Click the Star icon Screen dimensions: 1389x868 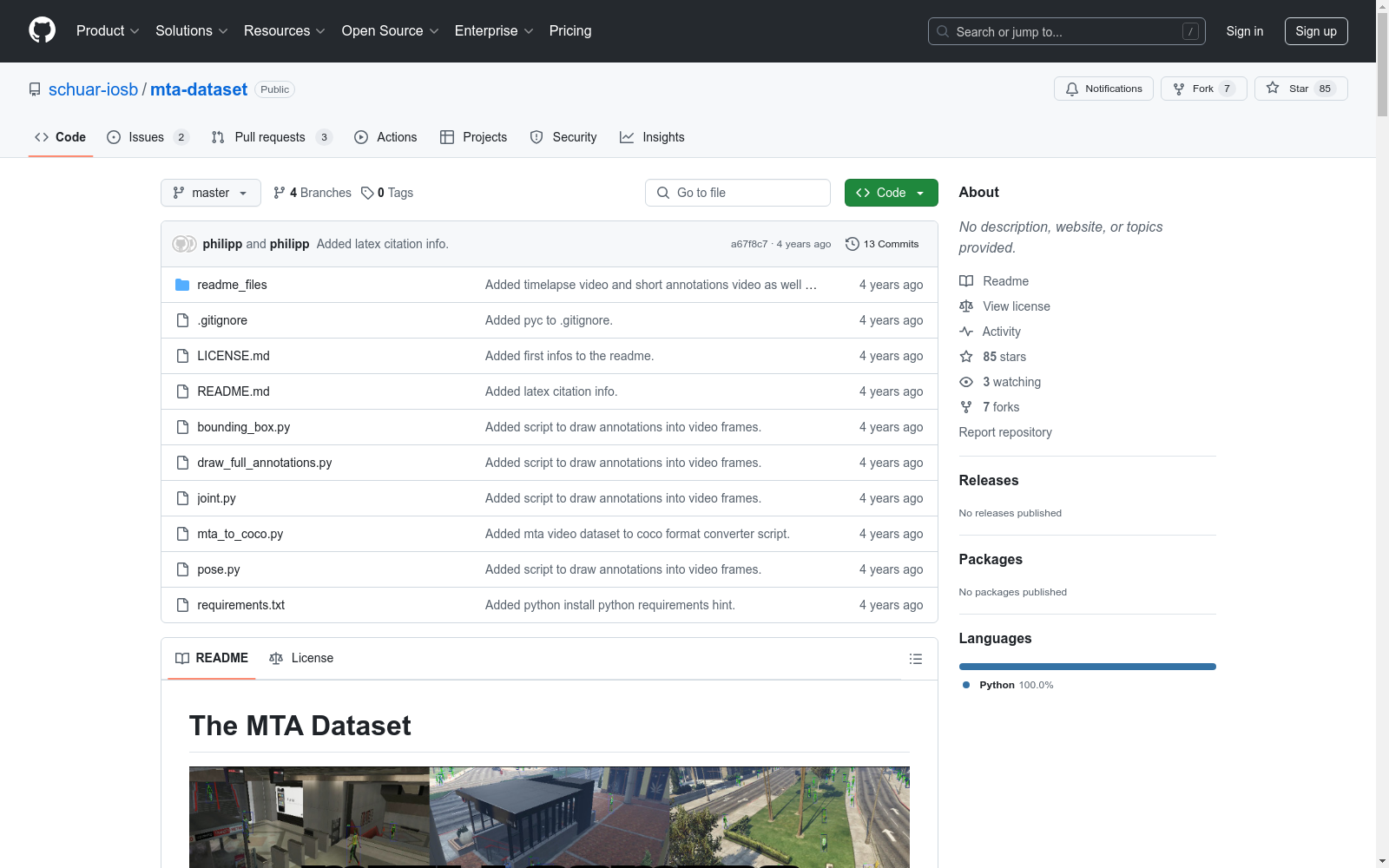coord(1273,88)
